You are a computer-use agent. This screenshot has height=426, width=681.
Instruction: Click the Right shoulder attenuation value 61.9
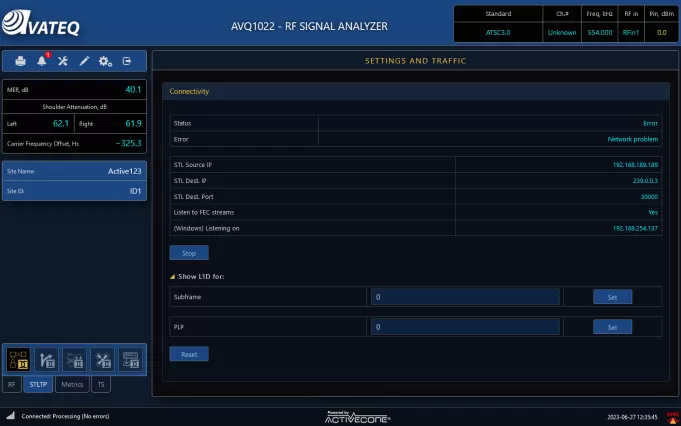pyautogui.click(x=133, y=124)
